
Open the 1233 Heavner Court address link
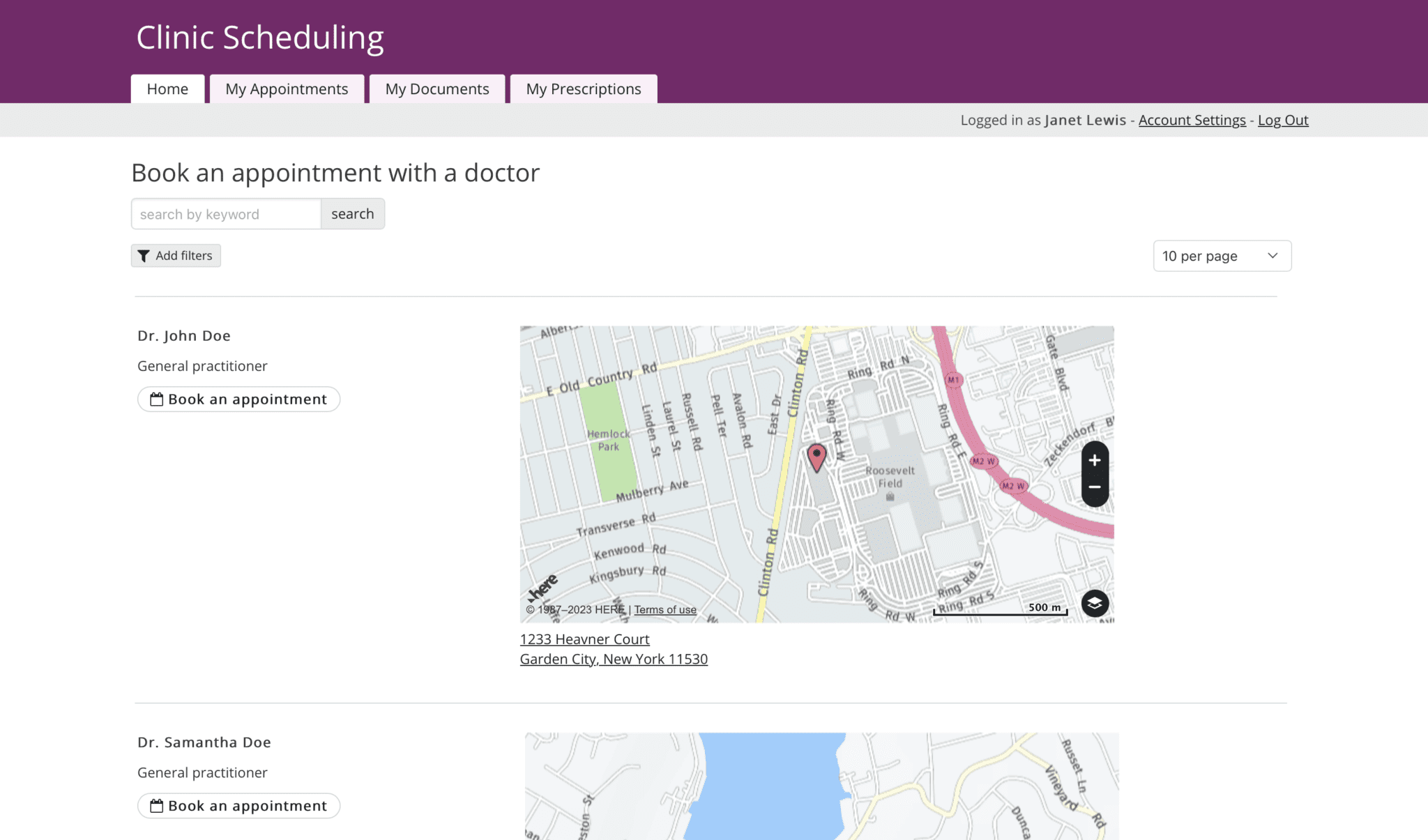coord(584,639)
